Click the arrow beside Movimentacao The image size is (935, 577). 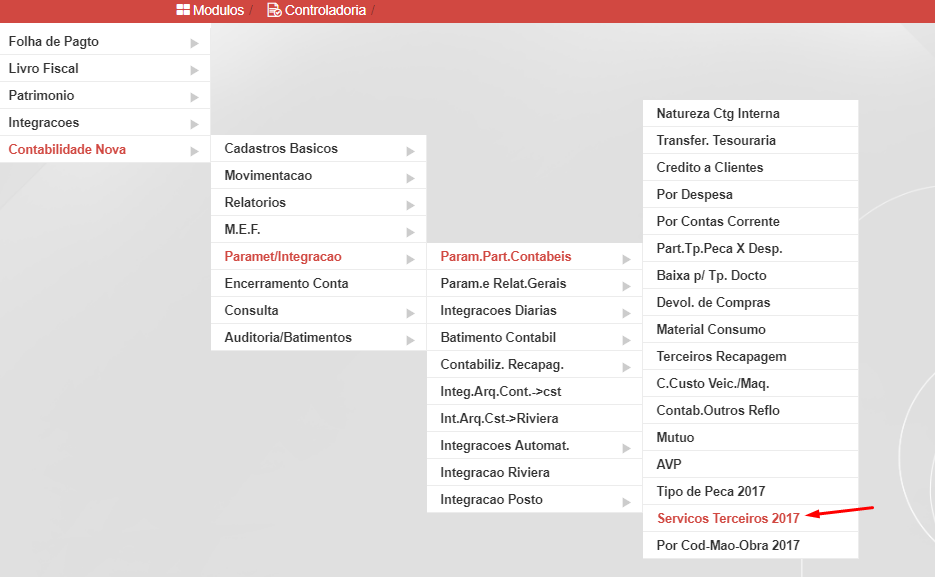click(410, 178)
